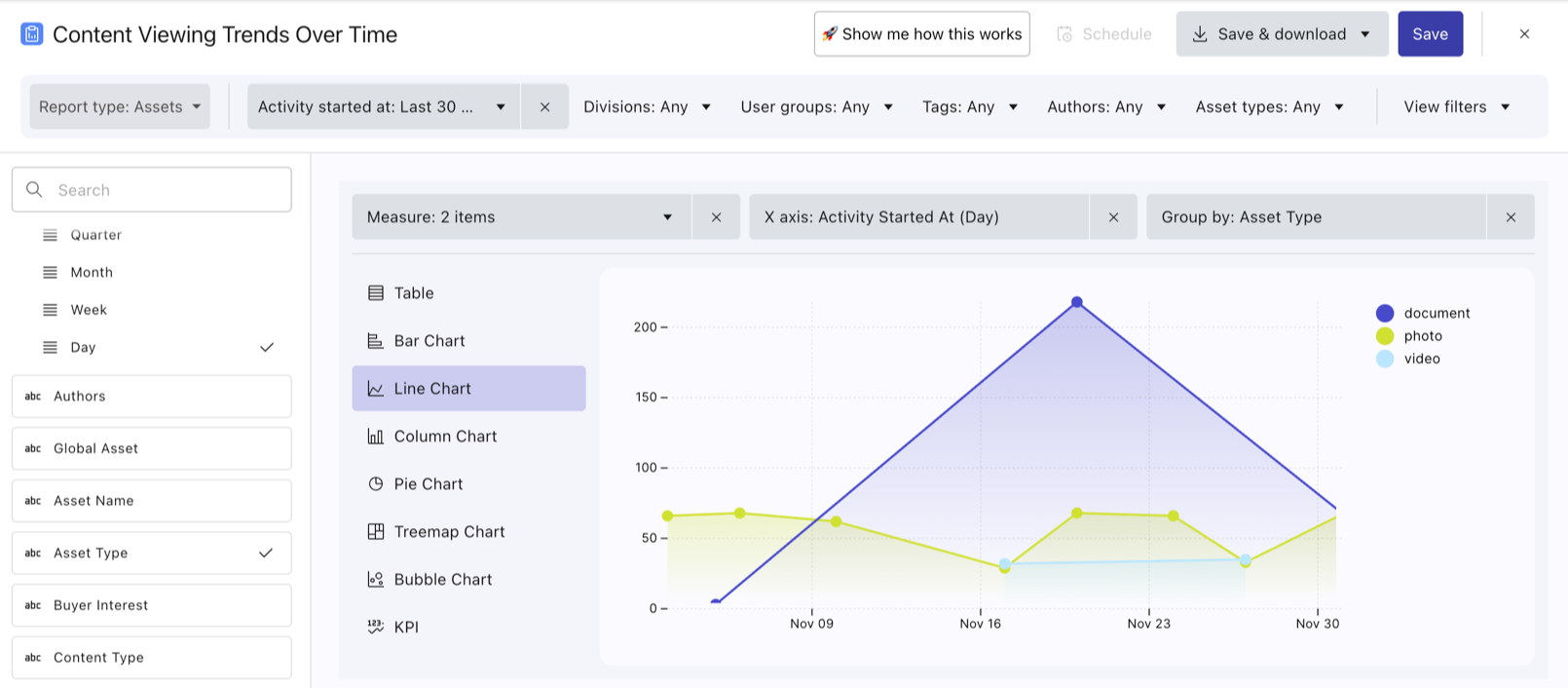Click the search magnifier icon

tap(34, 190)
